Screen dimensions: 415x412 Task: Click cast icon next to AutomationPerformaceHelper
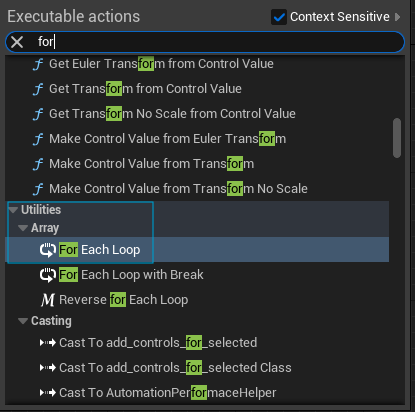coord(48,393)
